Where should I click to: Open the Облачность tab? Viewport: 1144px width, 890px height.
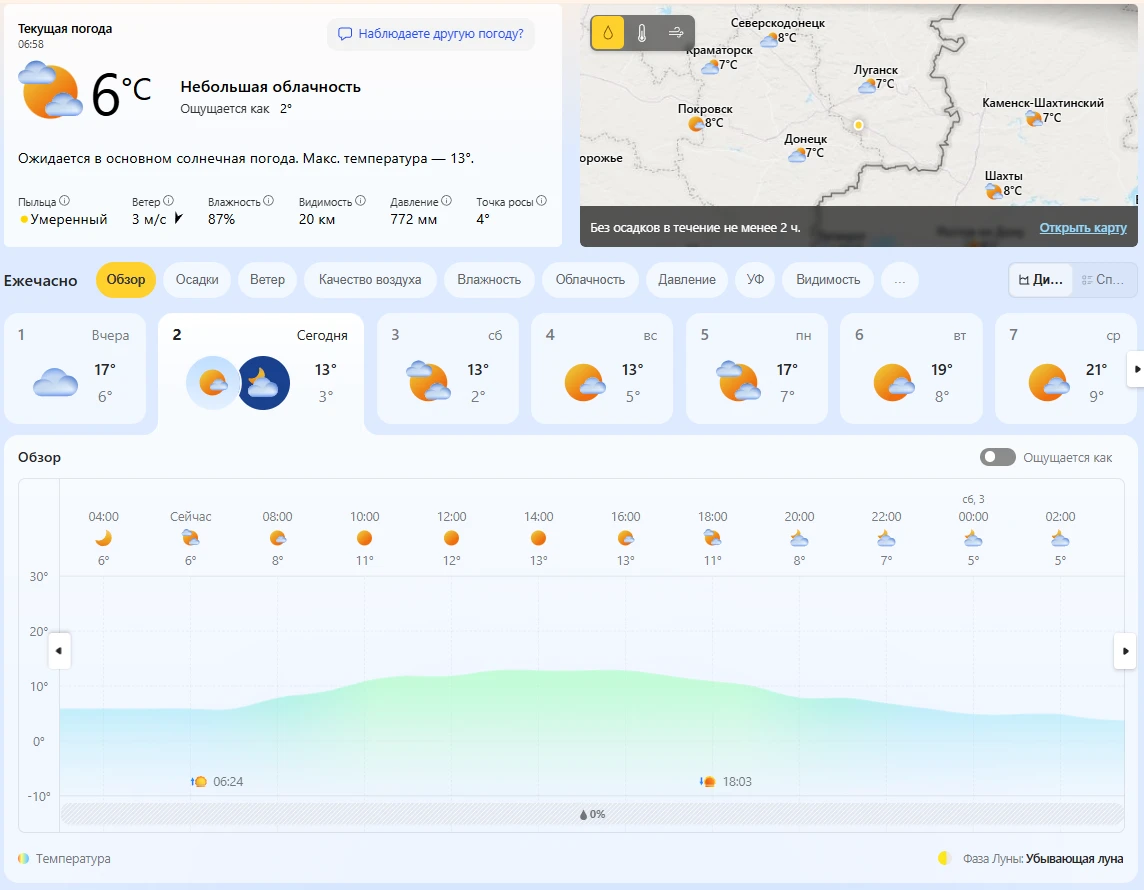tap(590, 280)
